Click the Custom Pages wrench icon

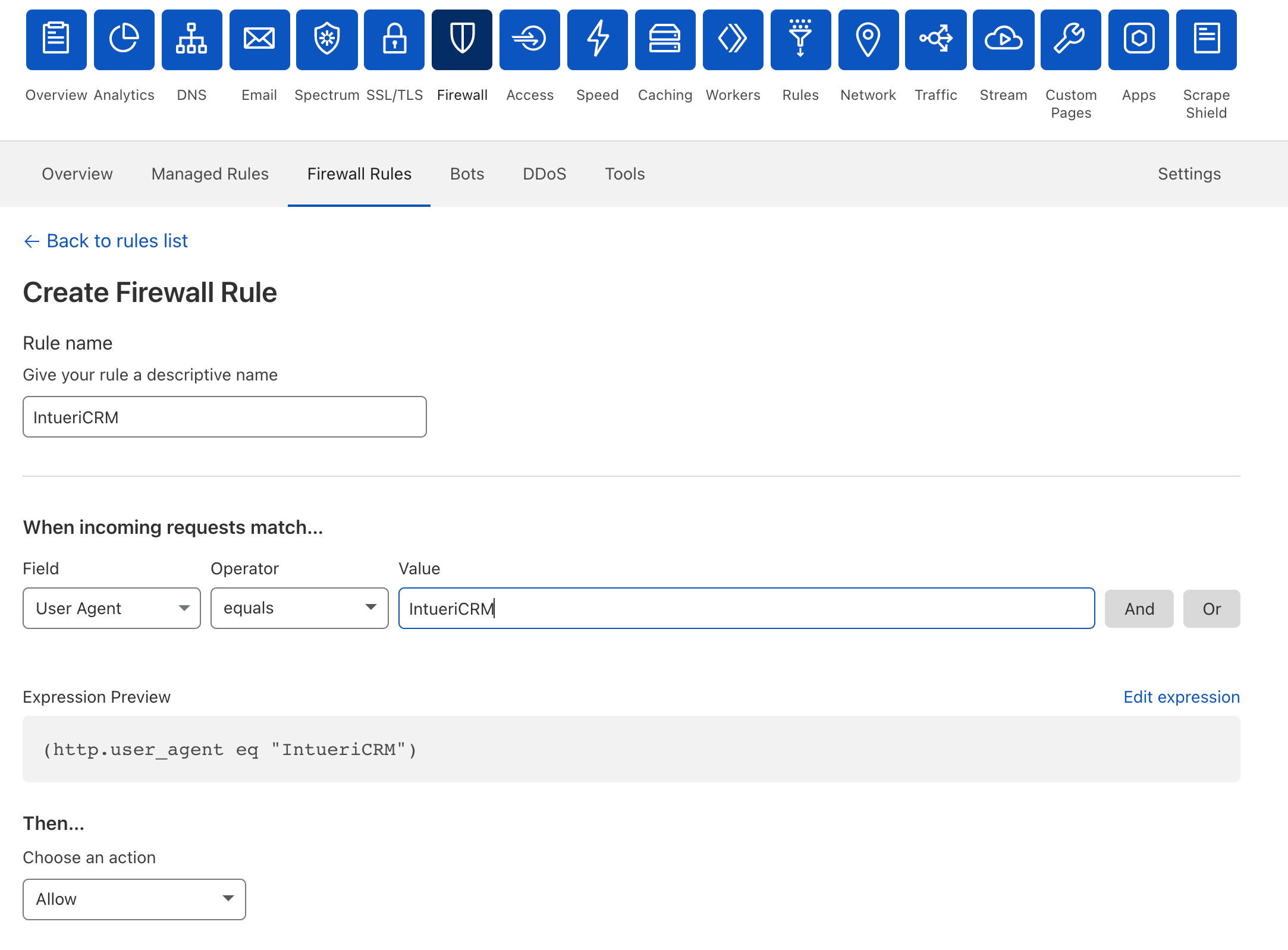pos(1070,40)
